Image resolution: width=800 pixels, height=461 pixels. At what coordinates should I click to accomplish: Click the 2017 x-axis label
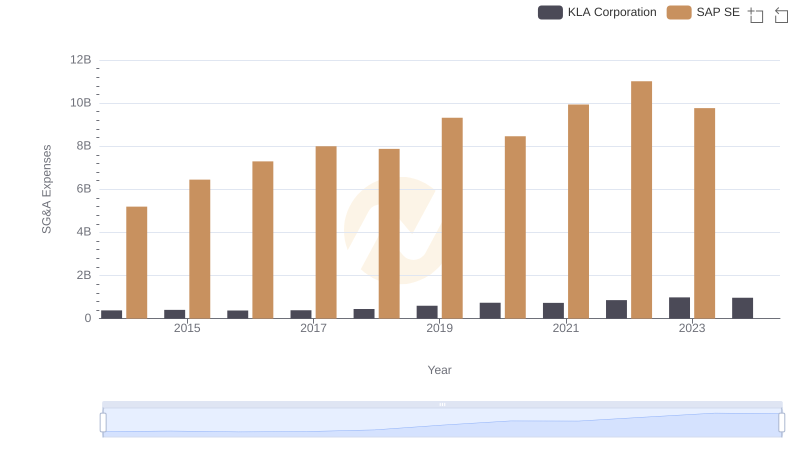tap(313, 328)
